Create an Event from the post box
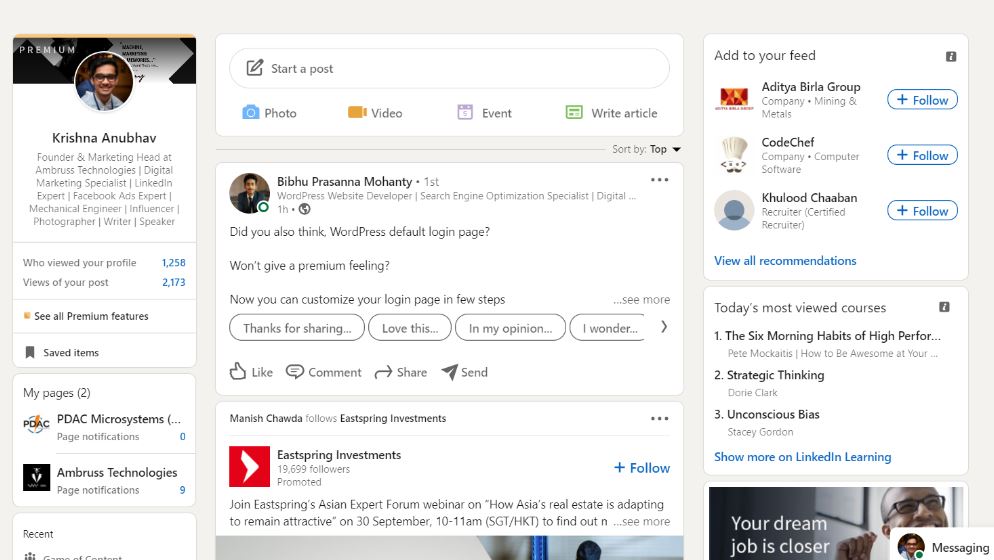The image size is (994, 560). click(484, 113)
